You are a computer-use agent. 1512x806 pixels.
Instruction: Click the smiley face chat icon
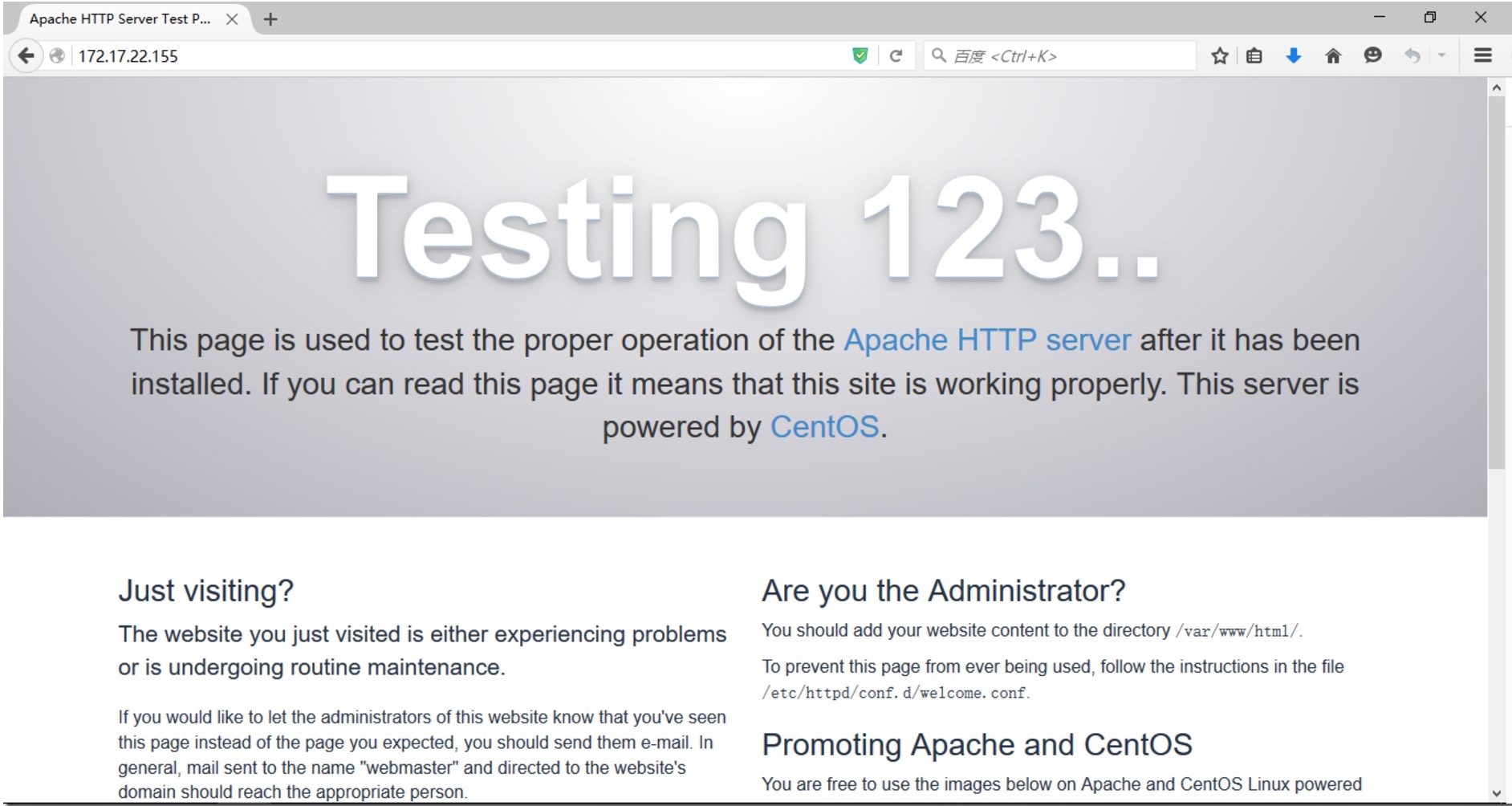1372,55
